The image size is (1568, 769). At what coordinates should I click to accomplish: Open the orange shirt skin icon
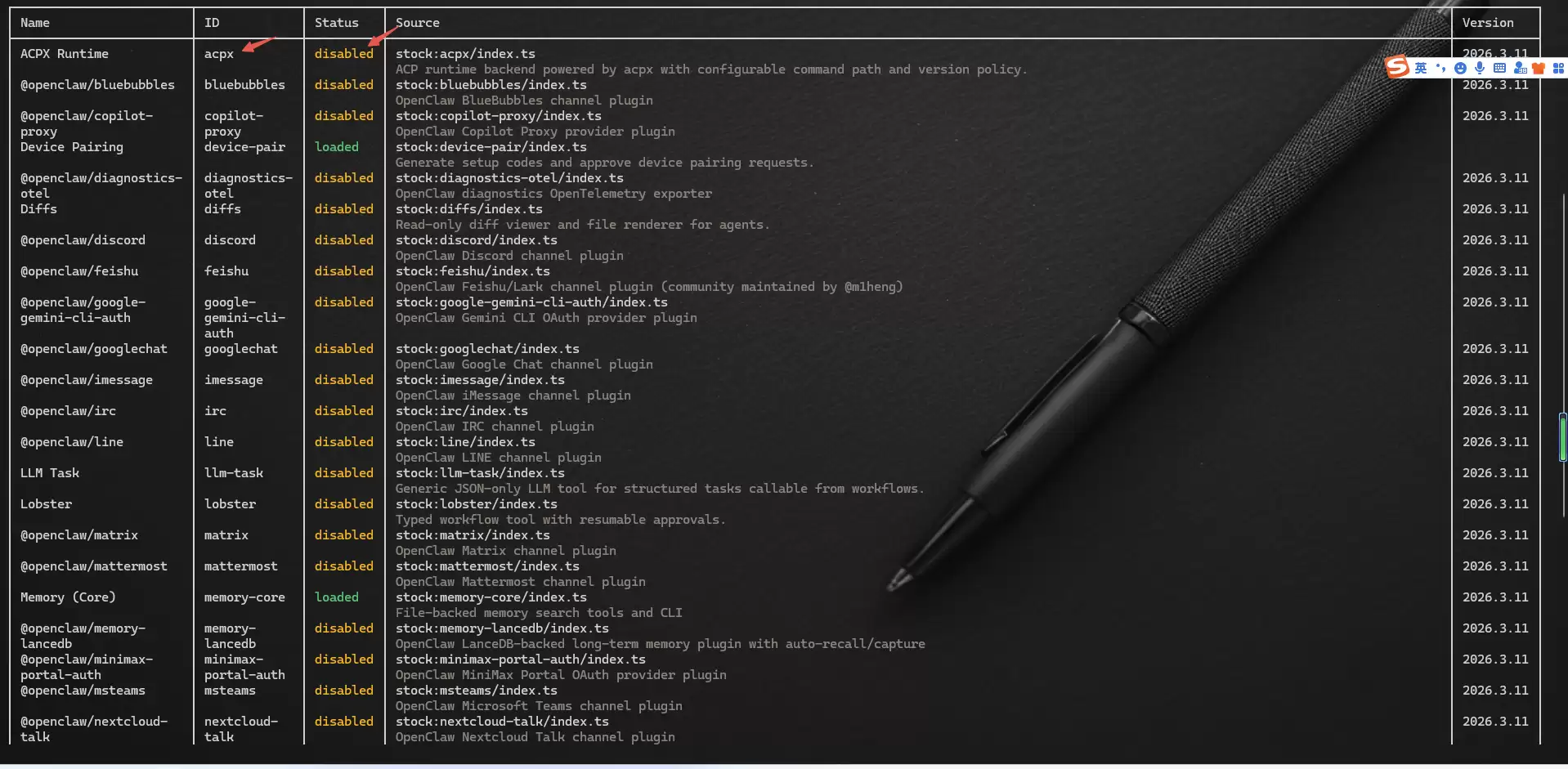(x=1539, y=69)
